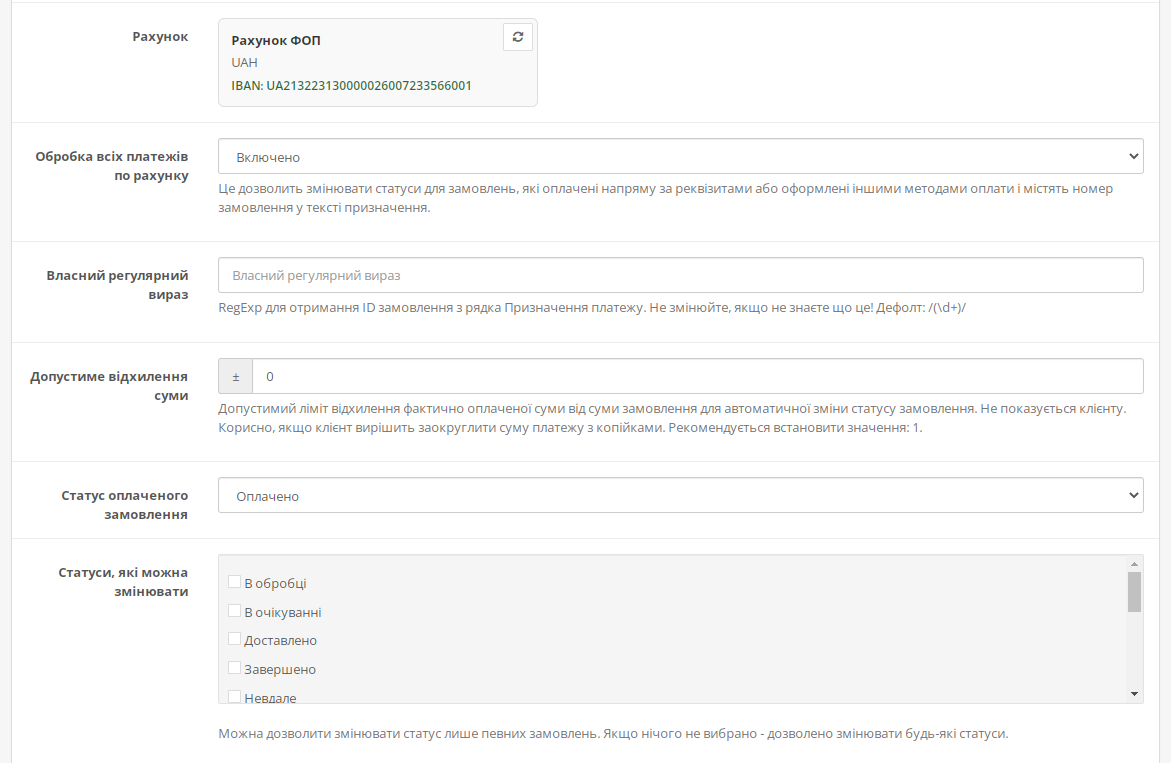
Task: Click the deviation amount field showing 0
Action: [x=697, y=377]
